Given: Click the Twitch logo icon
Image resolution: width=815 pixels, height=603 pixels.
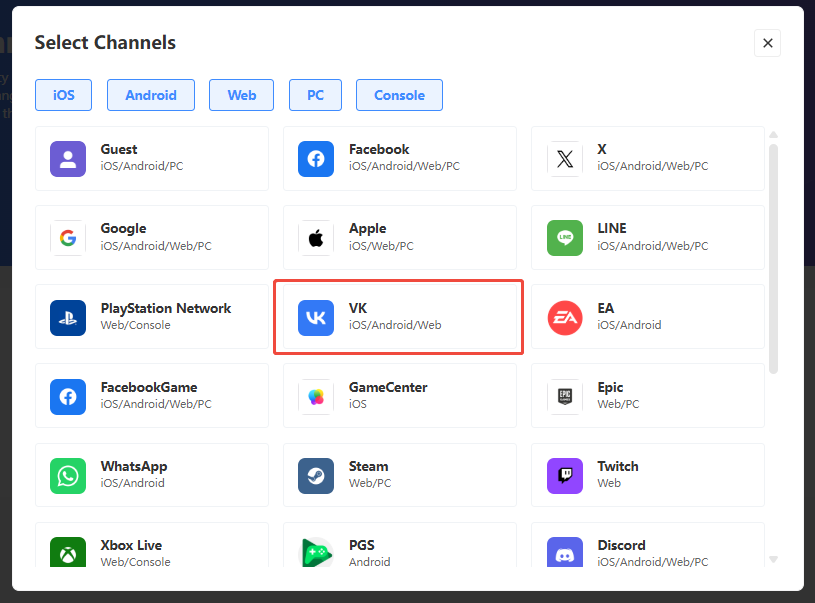Looking at the screenshot, I should (565, 475).
